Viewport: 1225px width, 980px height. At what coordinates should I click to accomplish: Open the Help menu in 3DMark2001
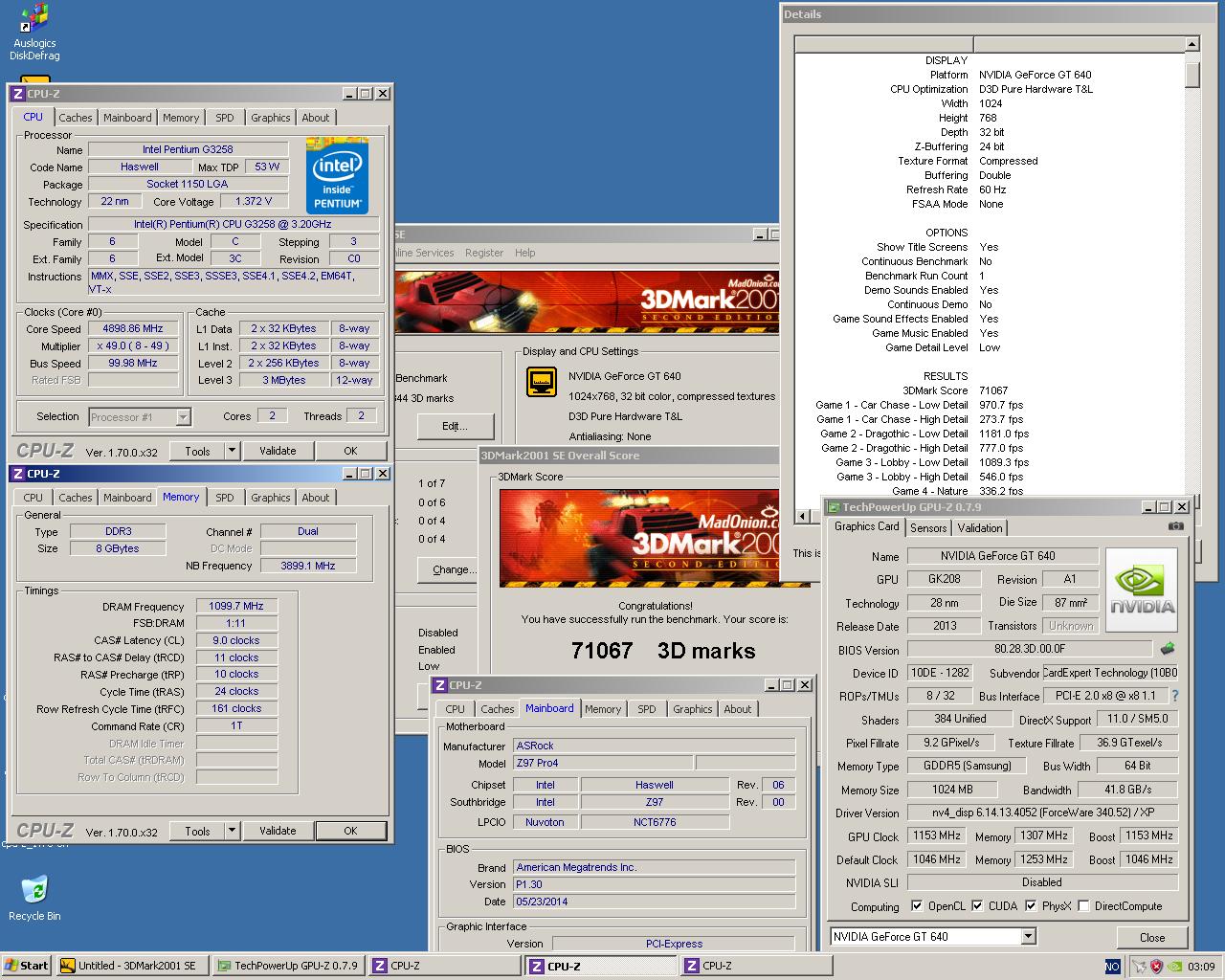click(525, 253)
